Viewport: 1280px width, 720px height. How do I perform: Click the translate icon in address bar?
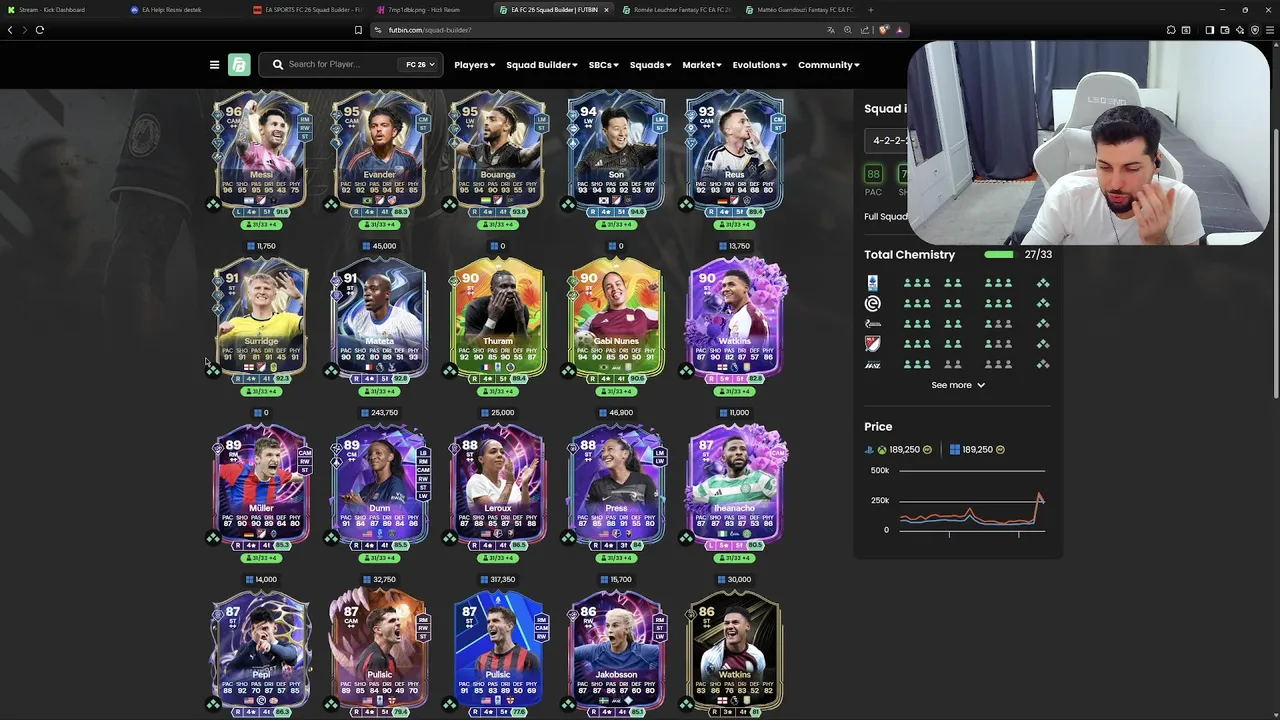(830, 30)
